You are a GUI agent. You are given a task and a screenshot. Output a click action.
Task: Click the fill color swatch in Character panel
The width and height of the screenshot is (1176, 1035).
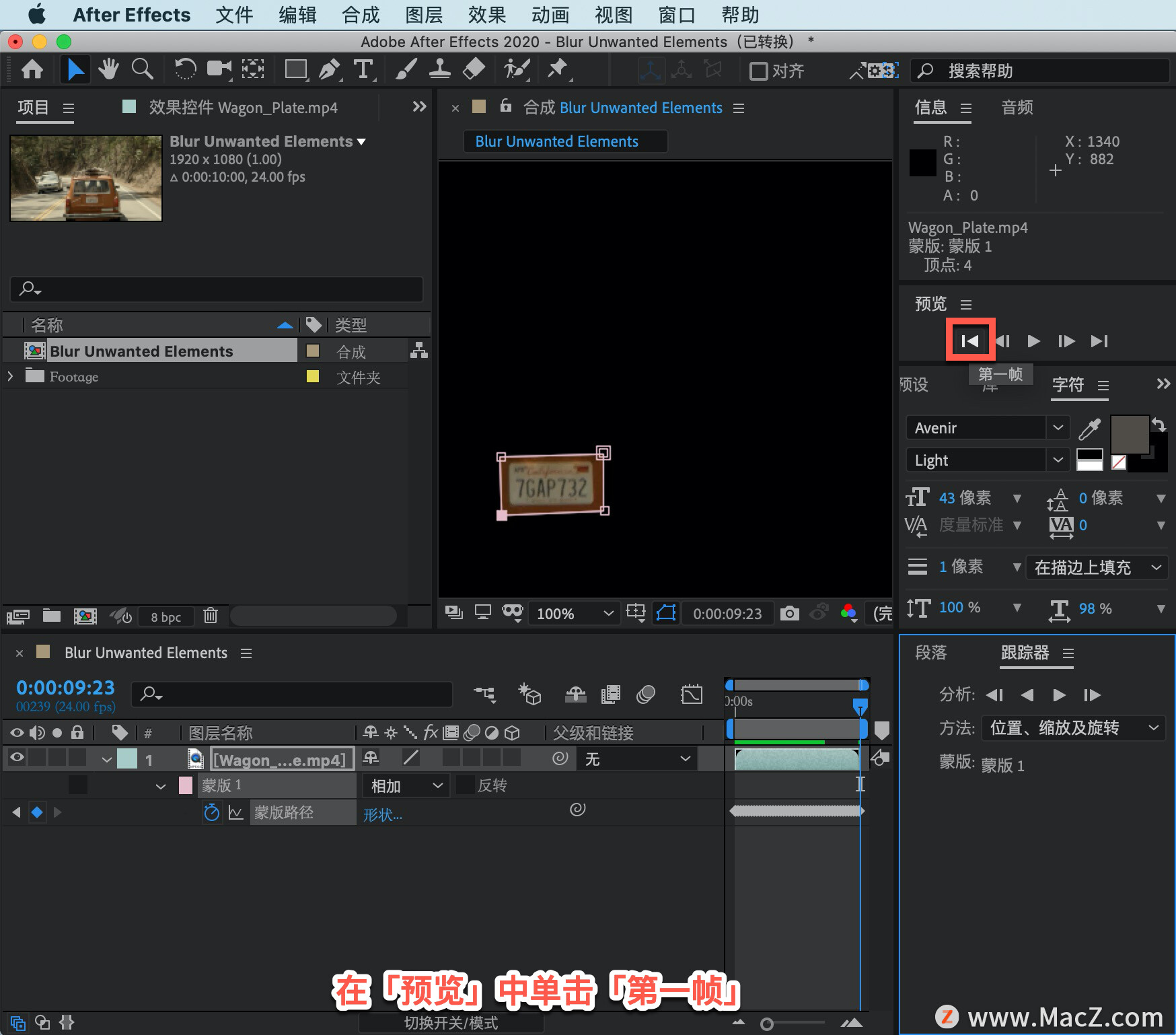1130,435
